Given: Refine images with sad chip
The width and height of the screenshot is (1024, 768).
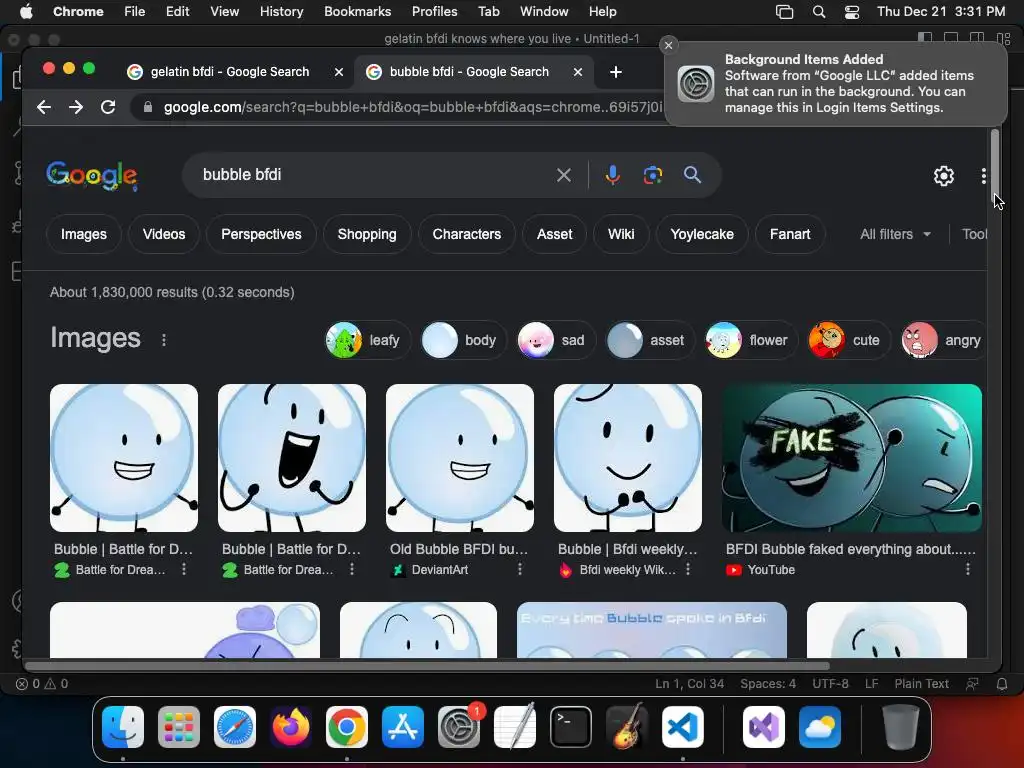Looking at the screenshot, I should 556,340.
